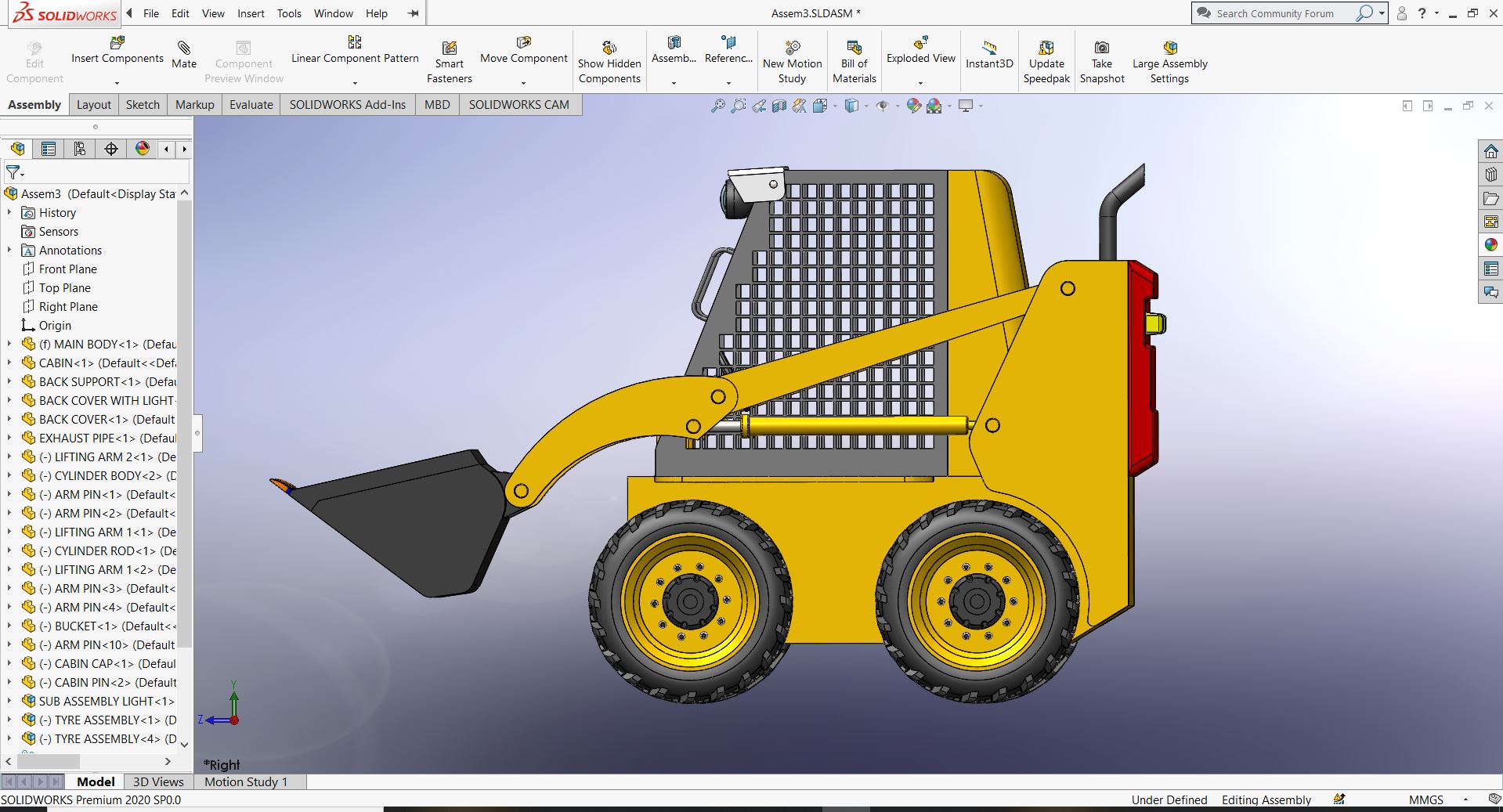Open DimXpertManager crosshair tab

click(x=111, y=149)
